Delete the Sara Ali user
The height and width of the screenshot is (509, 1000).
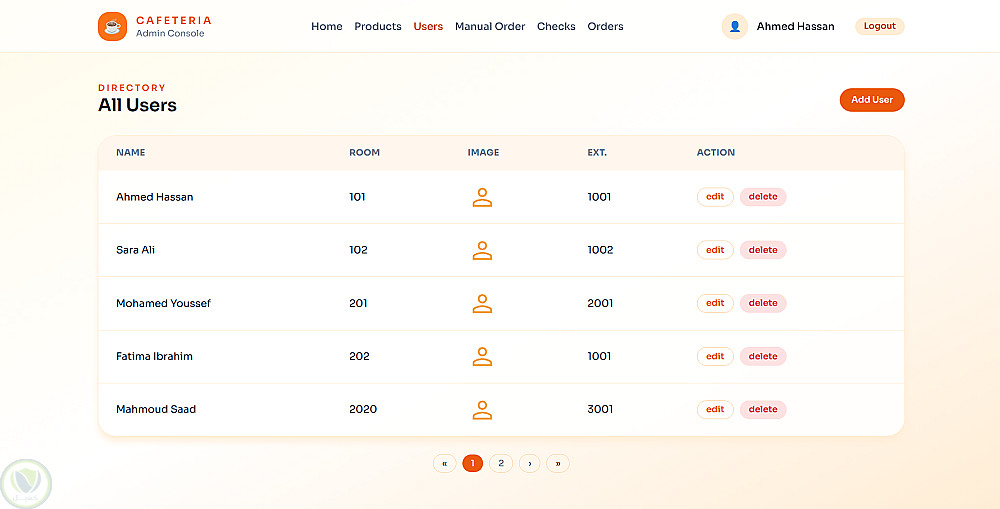point(763,250)
